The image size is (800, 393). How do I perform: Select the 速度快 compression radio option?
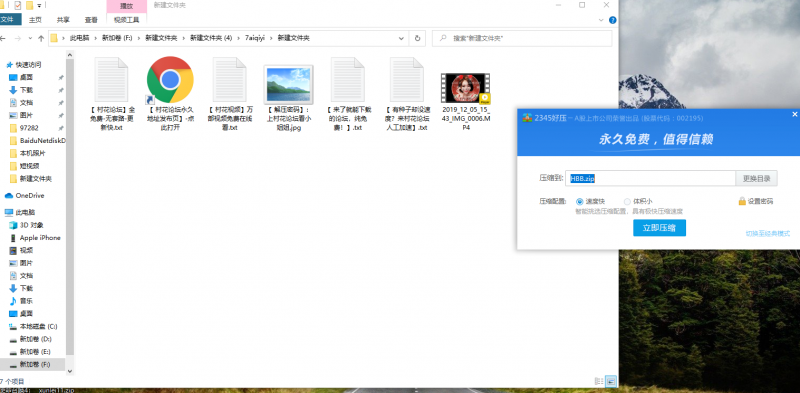[579, 202]
